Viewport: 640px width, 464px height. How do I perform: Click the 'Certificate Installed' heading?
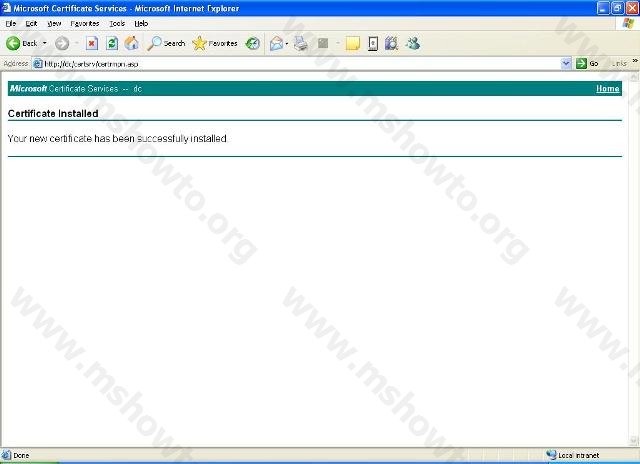tap(53, 113)
